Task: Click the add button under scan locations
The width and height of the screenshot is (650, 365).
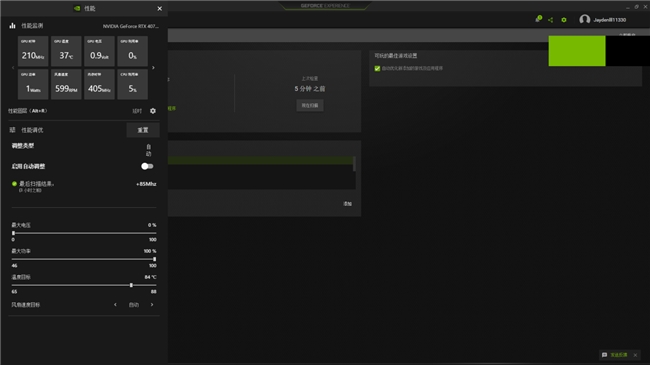Action: click(347, 204)
